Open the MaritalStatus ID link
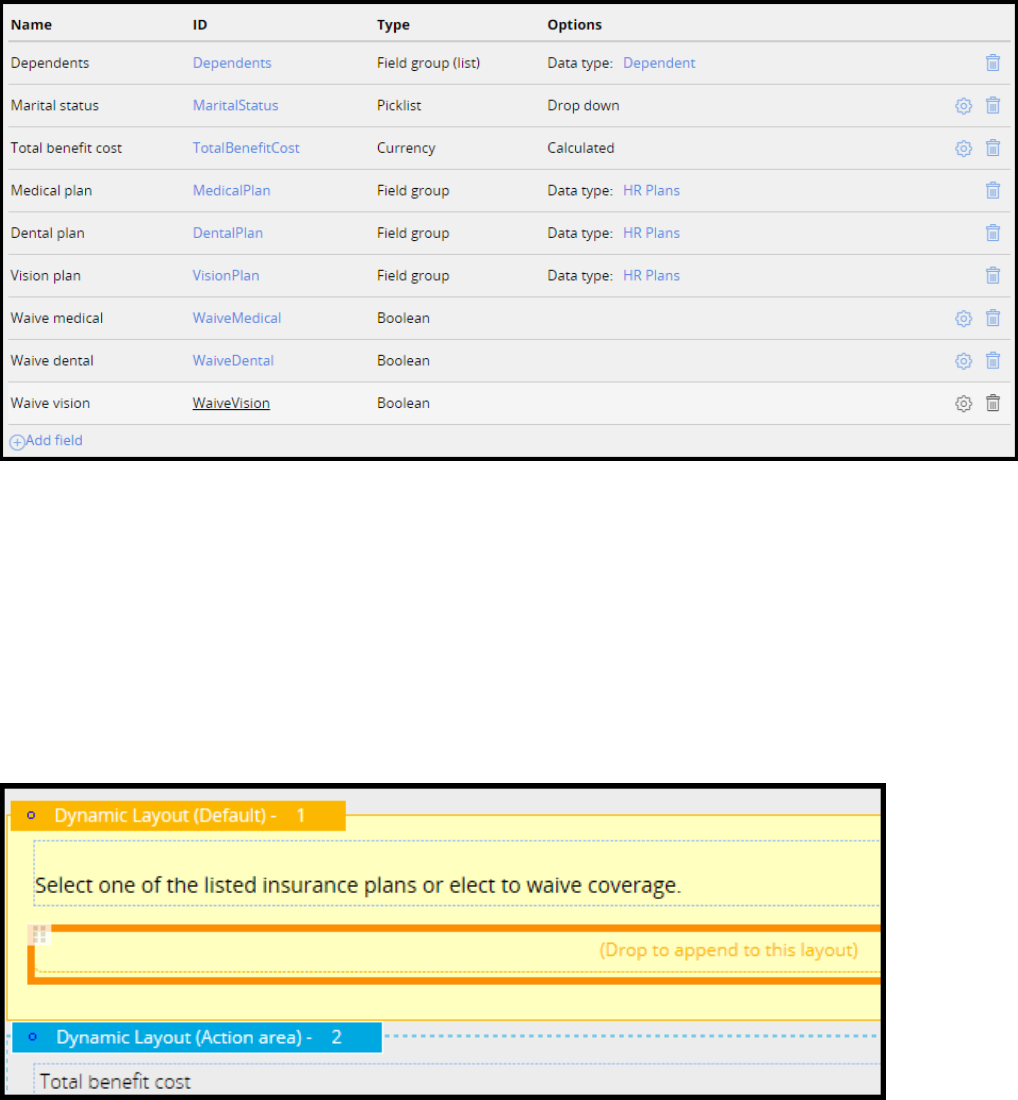Image resolution: width=1018 pixels, height=1100 pixels. coord(235,105)
